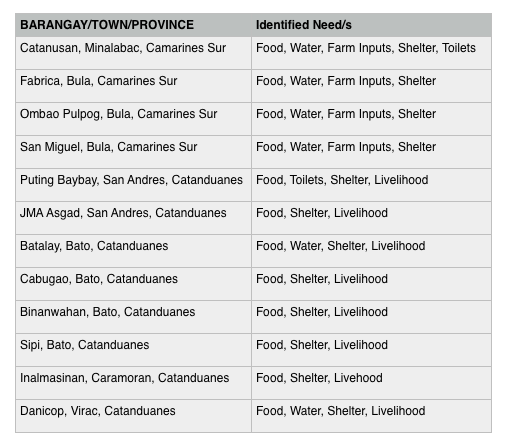Screen dimensions: 506x446
Task: Click the JMA Asgad, San Andres cell
Action: pos(133,218)
